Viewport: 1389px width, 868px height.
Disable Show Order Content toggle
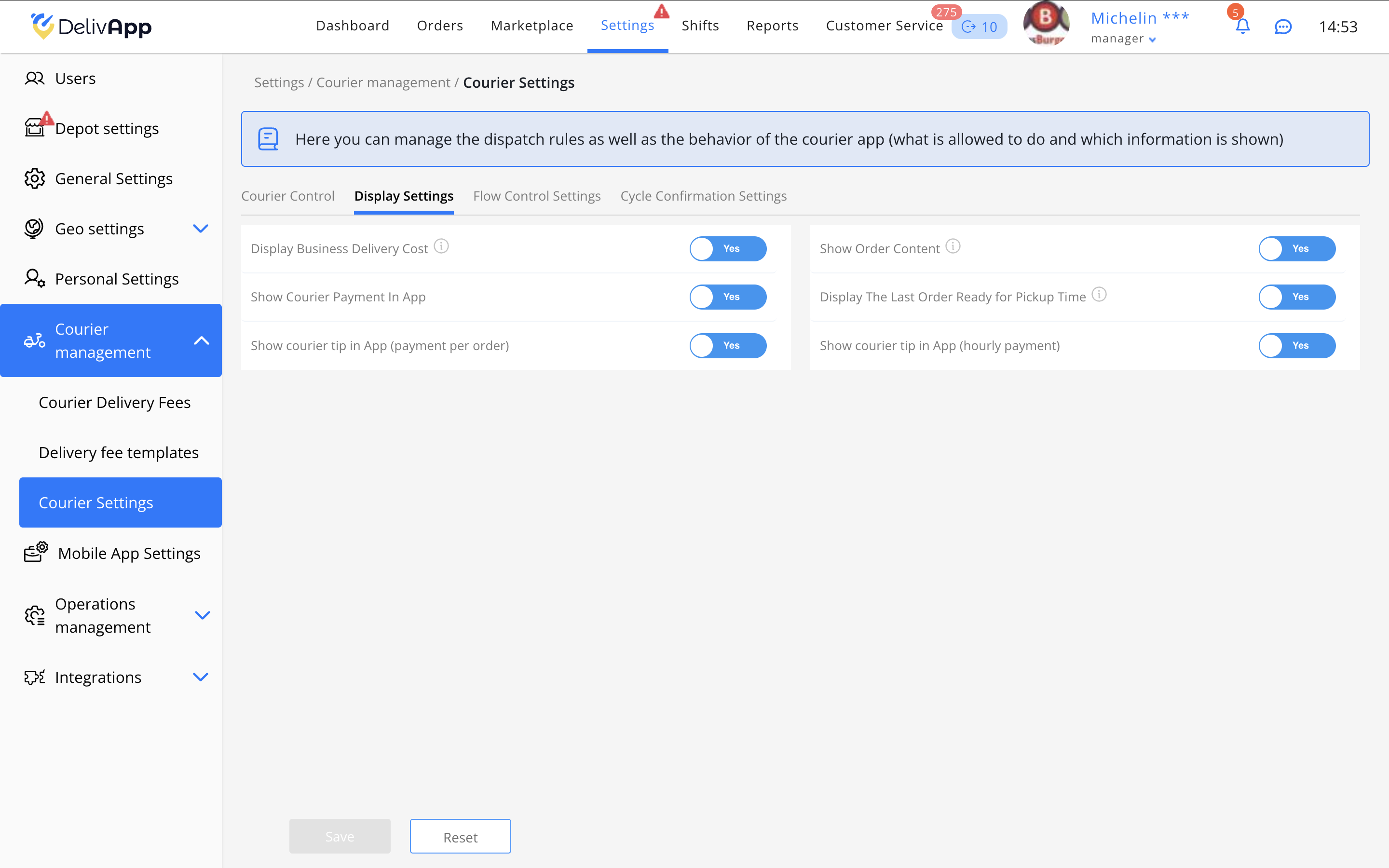point(1296,248)
